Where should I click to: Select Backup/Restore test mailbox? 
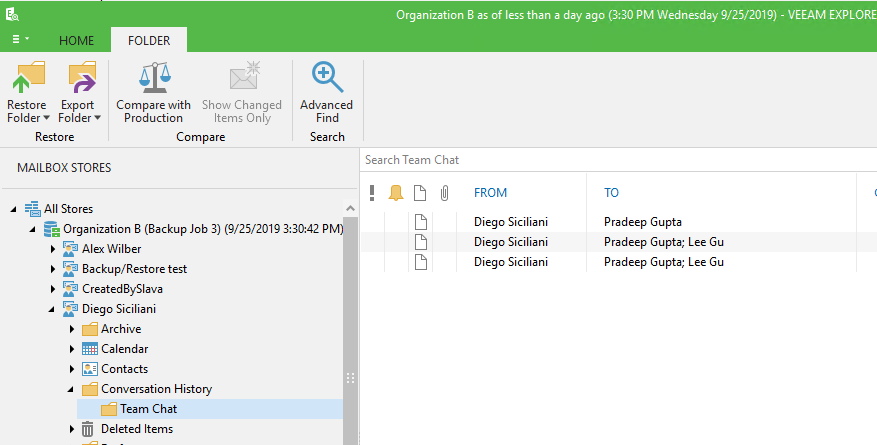(x=135, y=269)
